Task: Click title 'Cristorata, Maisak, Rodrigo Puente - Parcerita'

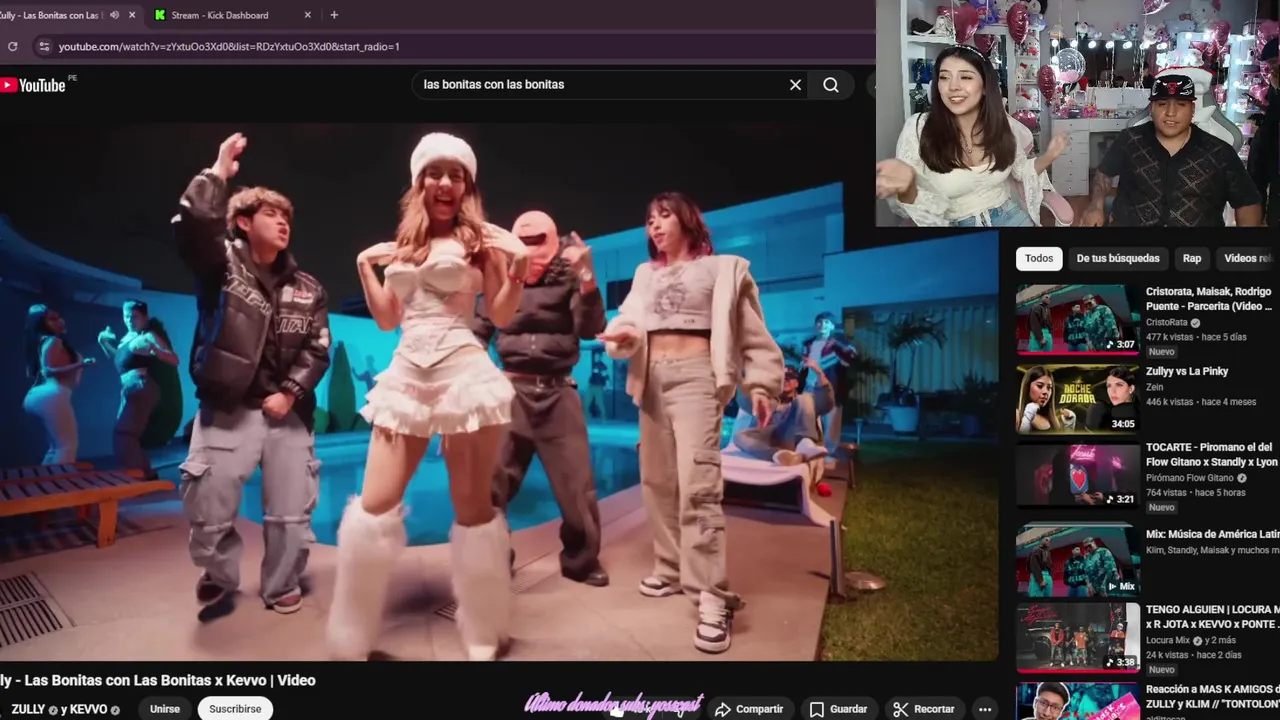Action: coord(1209,299)
